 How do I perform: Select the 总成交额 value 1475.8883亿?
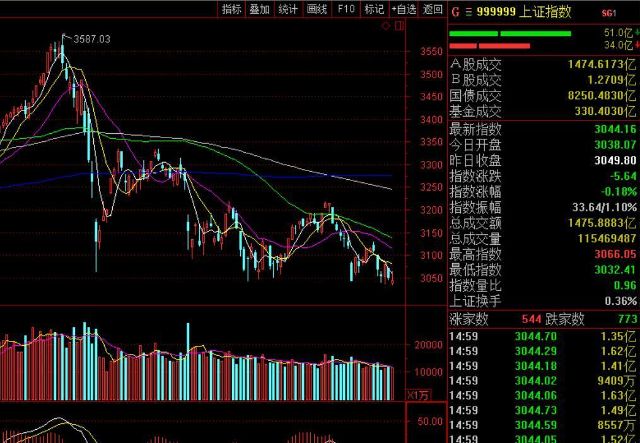pyautogui.click(x=602, y=223)
